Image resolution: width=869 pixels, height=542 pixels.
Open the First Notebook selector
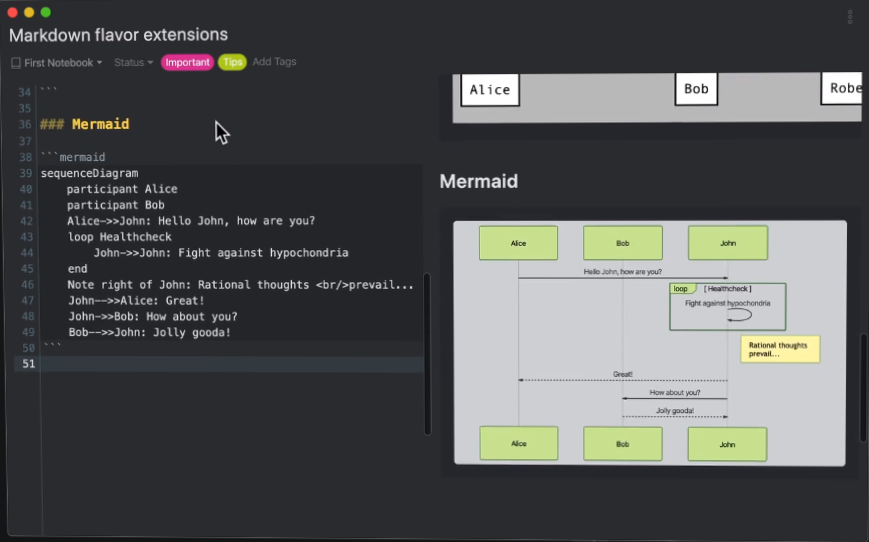(x=57, y=63)
